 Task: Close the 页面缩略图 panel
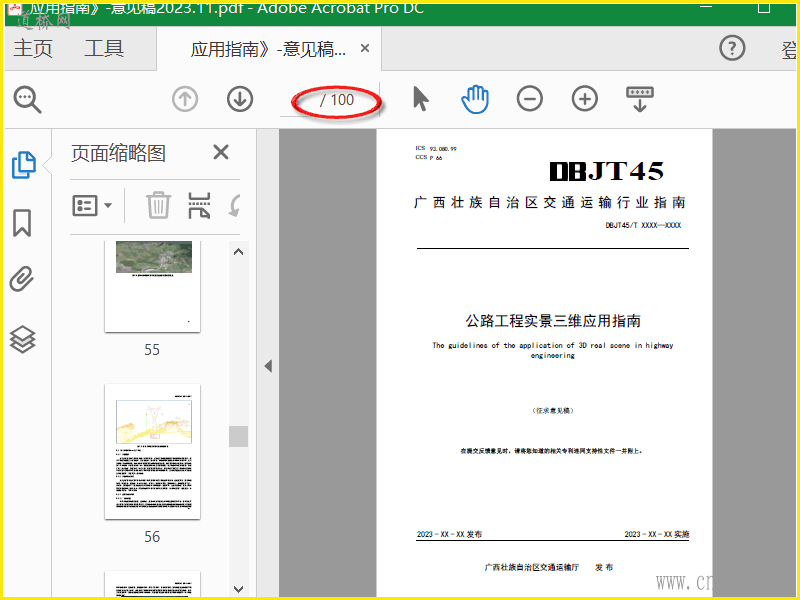tap(221, 152)
